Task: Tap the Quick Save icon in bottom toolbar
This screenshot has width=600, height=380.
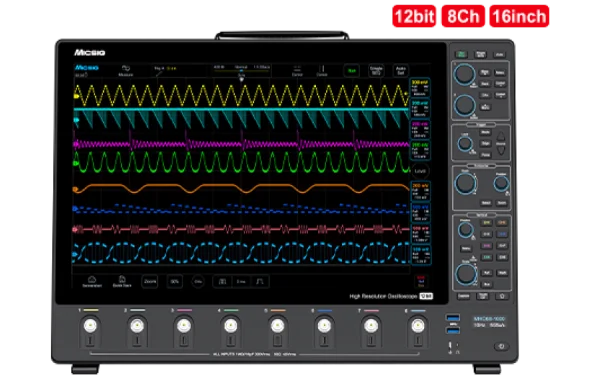Action: coord(122,281)
